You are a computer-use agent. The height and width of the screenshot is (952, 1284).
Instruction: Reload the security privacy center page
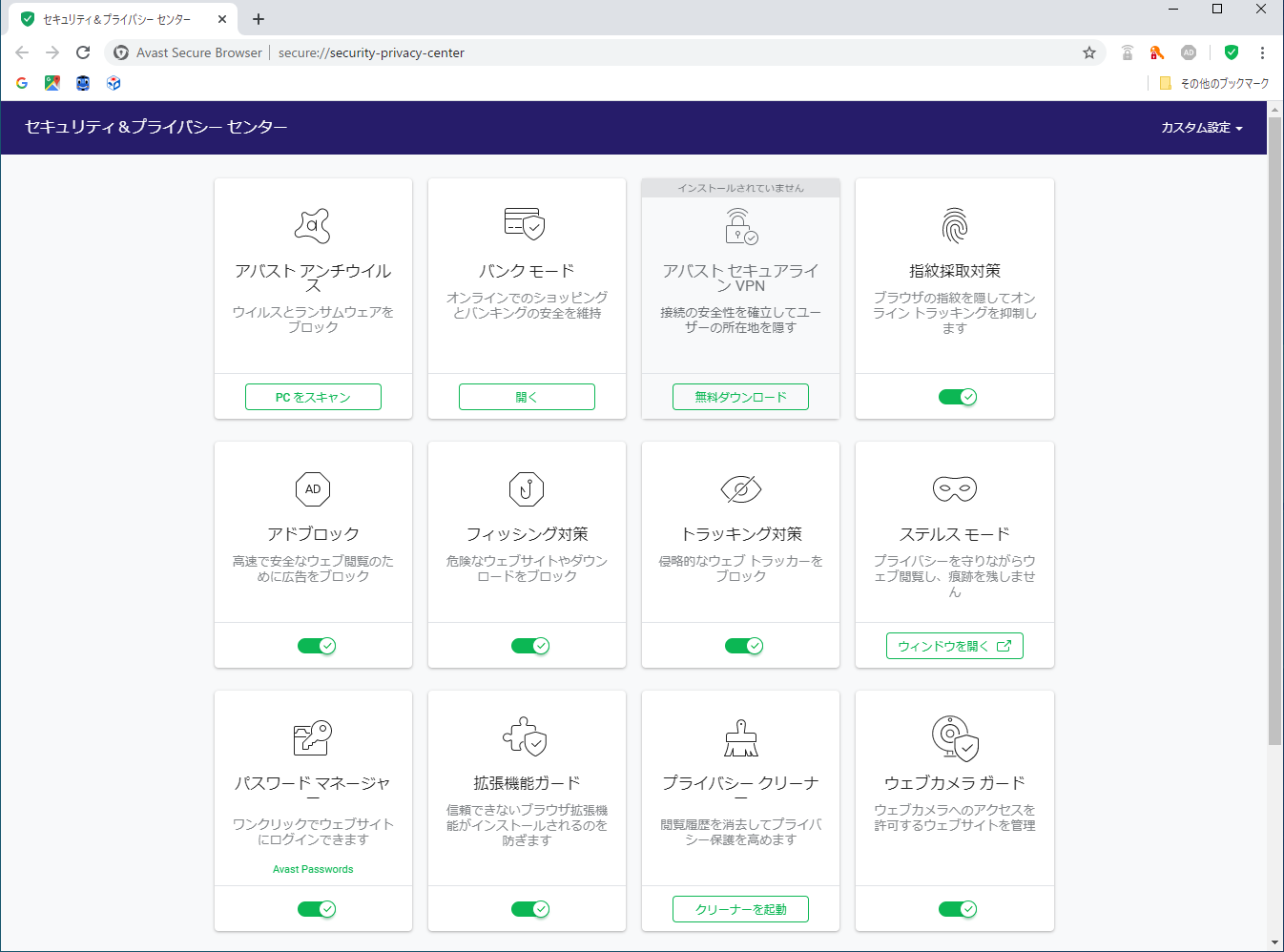[83, 52]
